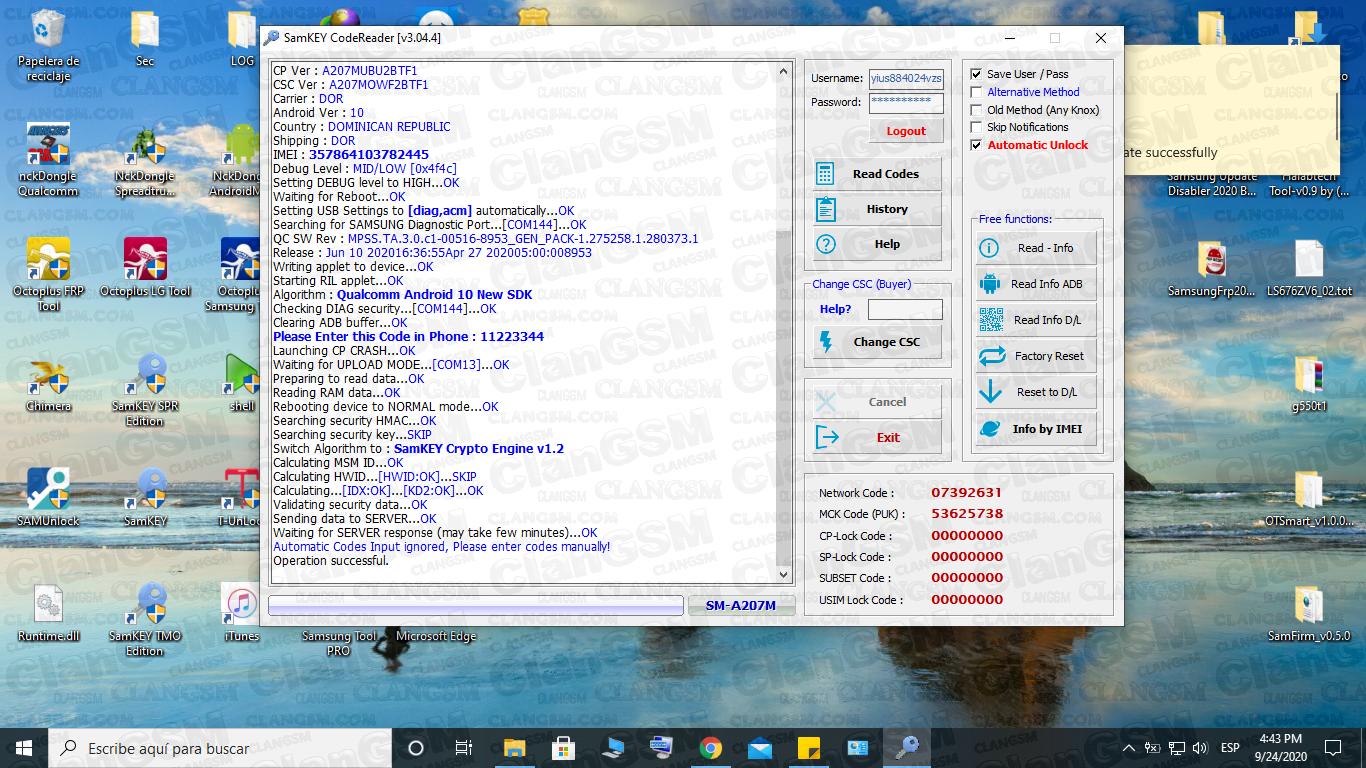1366x768 pixels.
Task: Open Task View on taskbar
Action: click(464, 748)
